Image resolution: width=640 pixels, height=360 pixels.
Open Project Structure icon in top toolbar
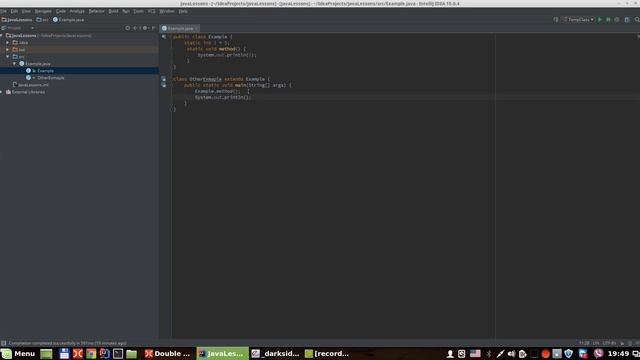[x=627, y=20]
